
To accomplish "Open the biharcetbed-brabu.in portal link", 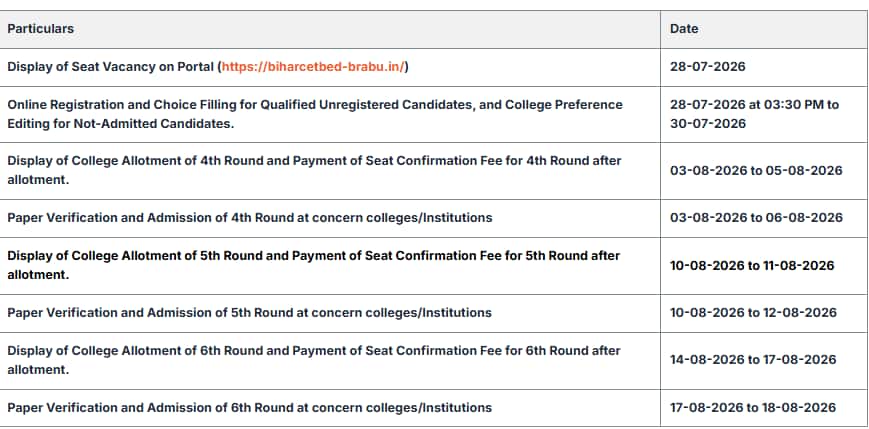I will (x=313, y=67).
